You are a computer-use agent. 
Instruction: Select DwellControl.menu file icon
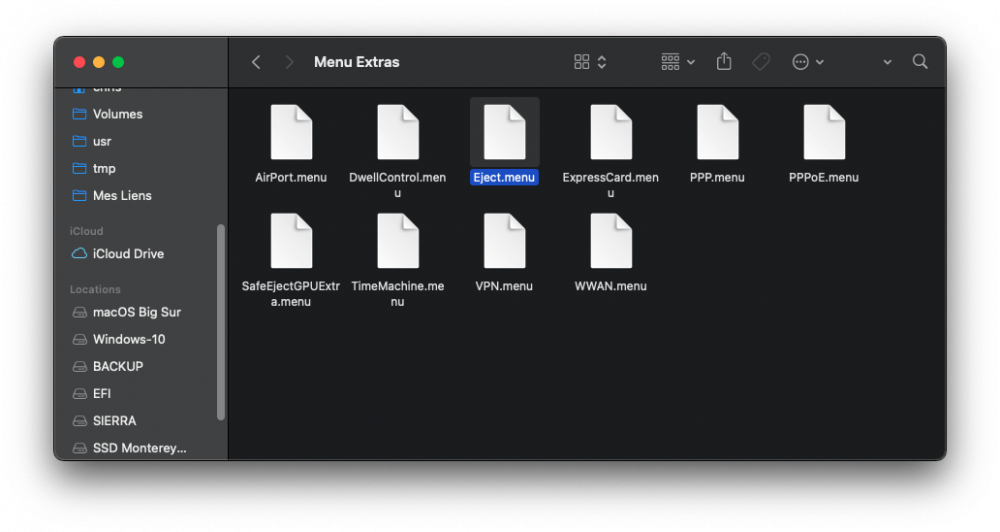click(x=398, y=132)
